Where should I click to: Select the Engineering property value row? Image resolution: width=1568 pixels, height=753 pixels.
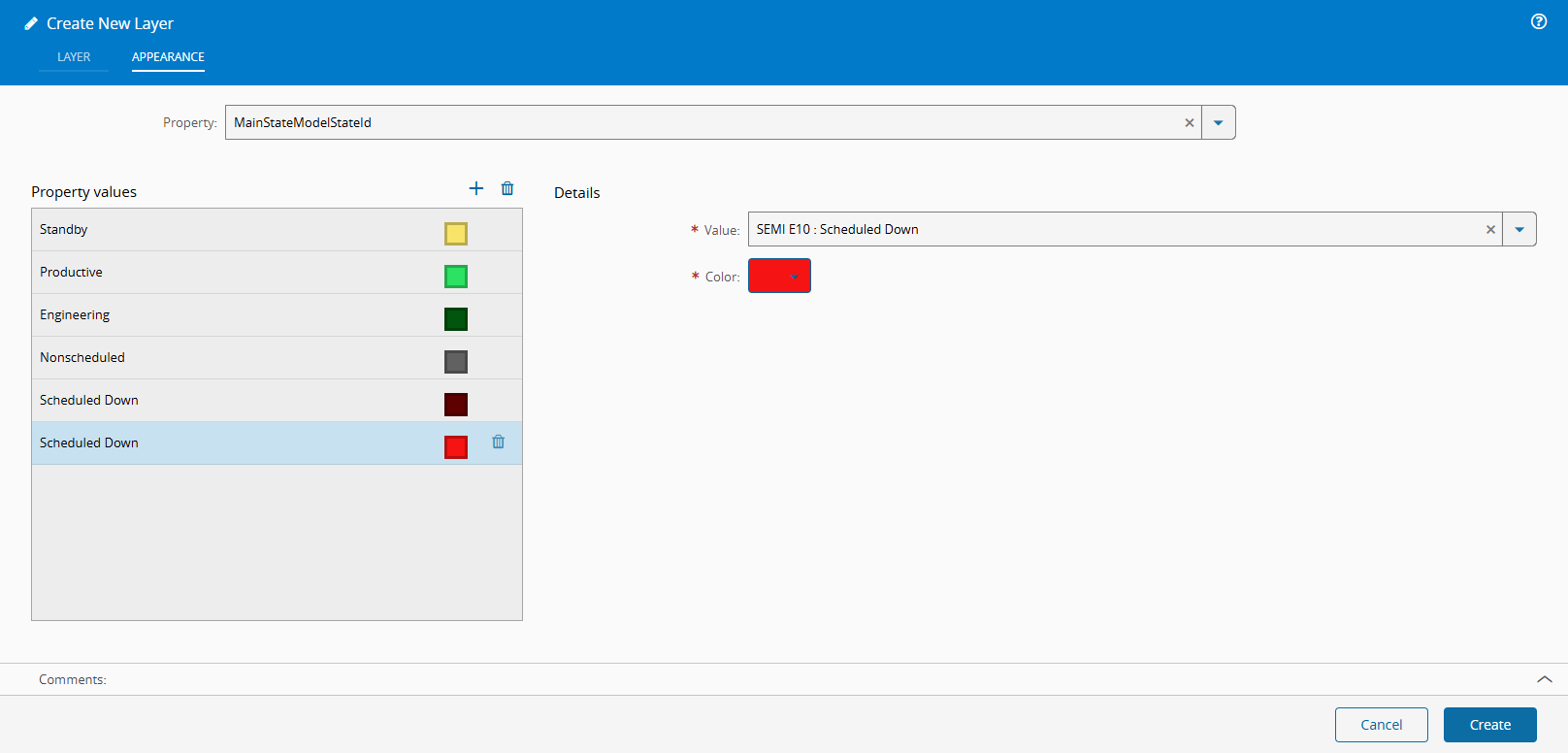click(277, 315)
